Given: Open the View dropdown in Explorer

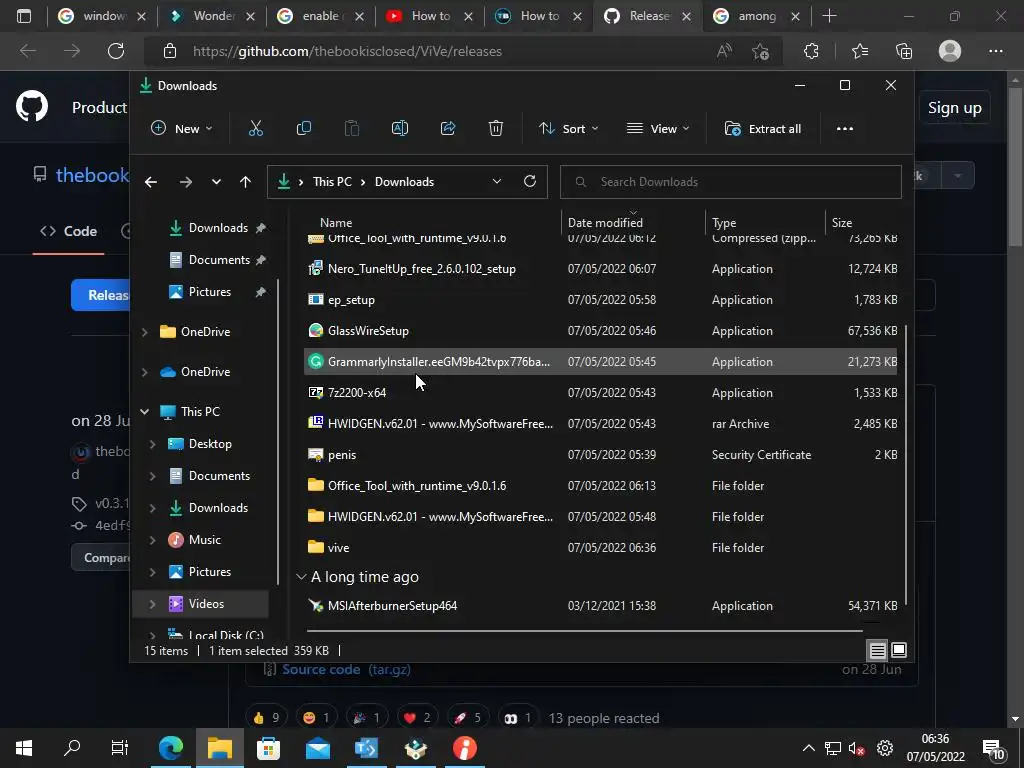Looking at the screenshot, I should pyautogui.click(x=658, y=129).
